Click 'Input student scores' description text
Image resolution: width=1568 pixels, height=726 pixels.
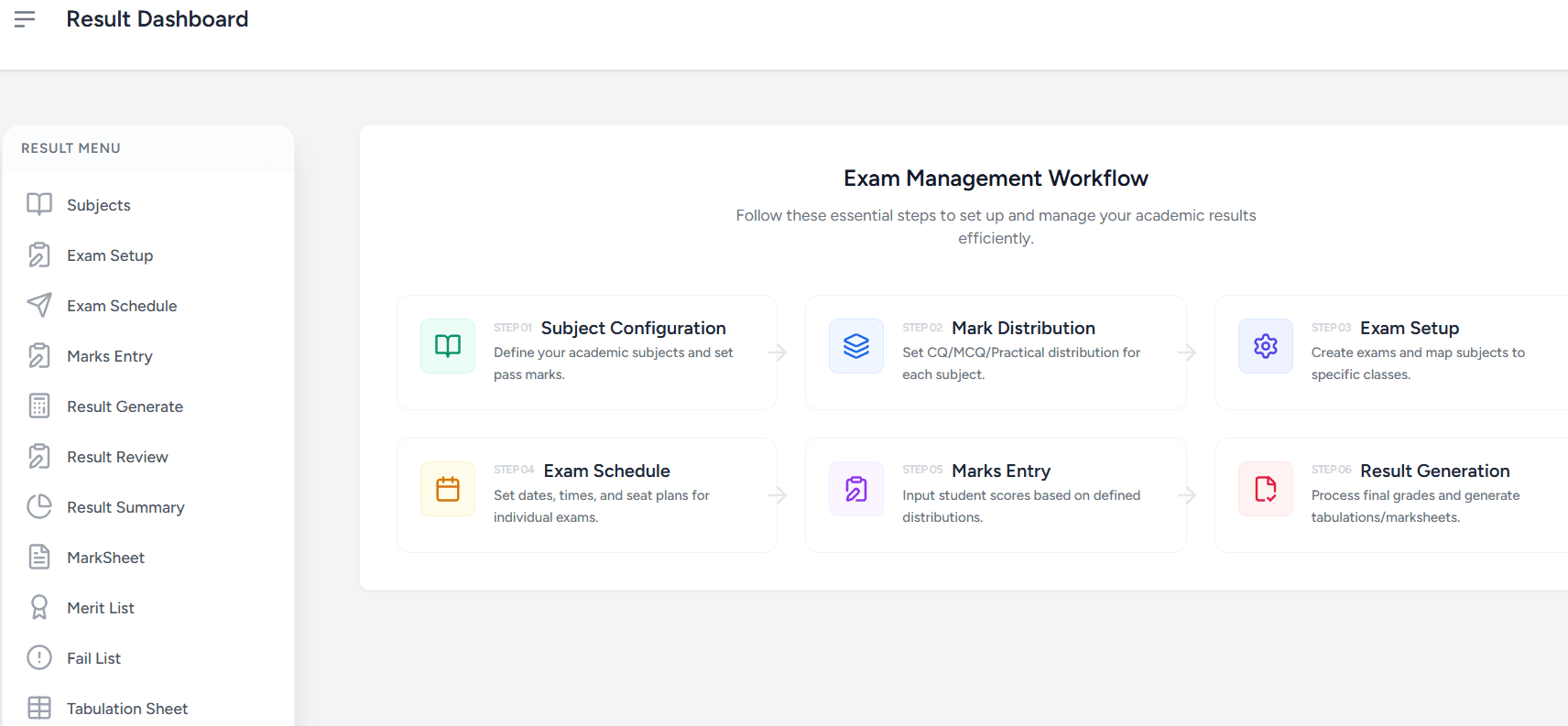pyautogui.click(x=1021, y=506)
